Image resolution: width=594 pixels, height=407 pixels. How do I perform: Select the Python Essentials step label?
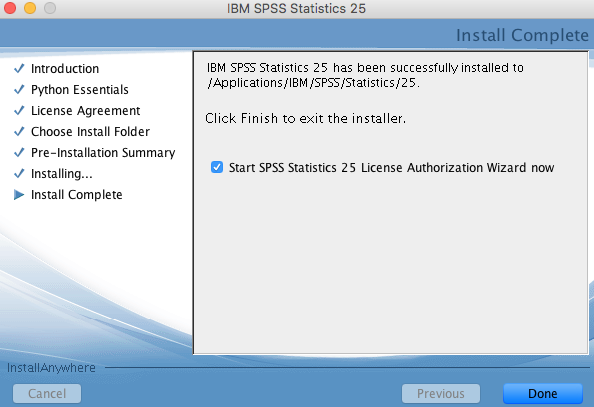tap(80, 90)
